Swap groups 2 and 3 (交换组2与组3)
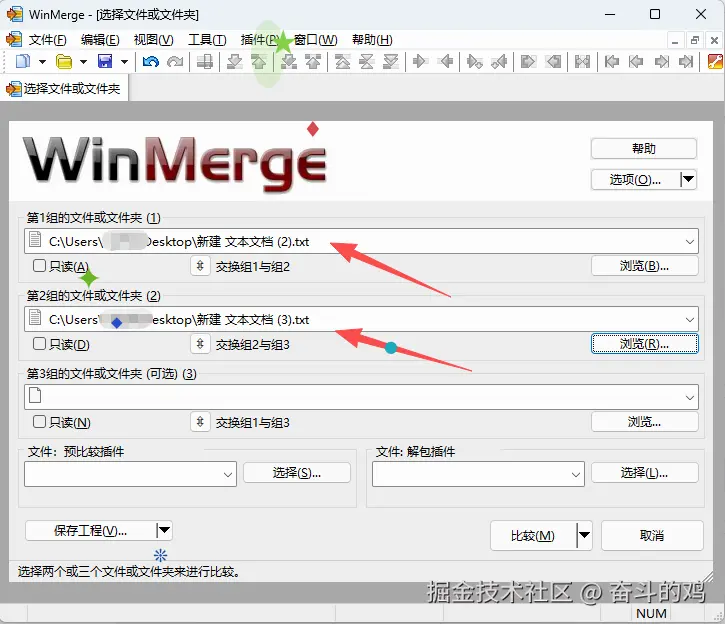 (200, 344)
